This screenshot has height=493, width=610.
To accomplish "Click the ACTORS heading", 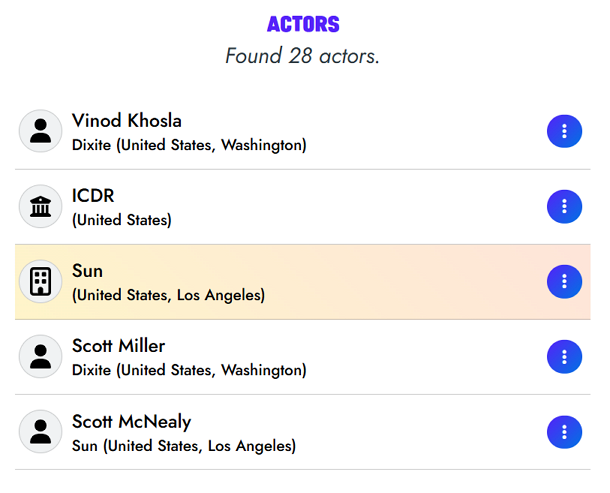I will pyautogui.click(x=303, y=24).
